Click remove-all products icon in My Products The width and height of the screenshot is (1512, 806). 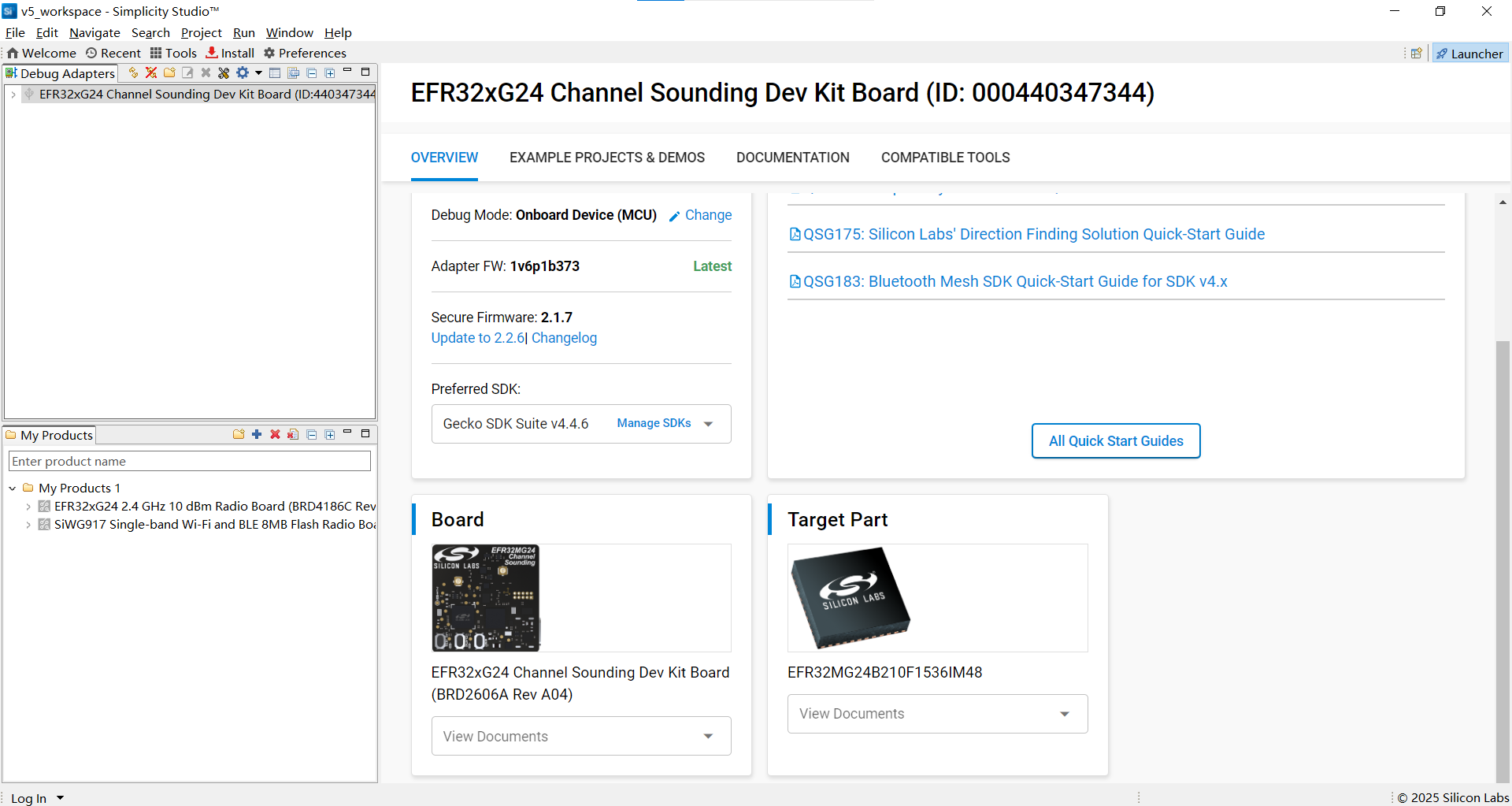click(x=293, y=434)
